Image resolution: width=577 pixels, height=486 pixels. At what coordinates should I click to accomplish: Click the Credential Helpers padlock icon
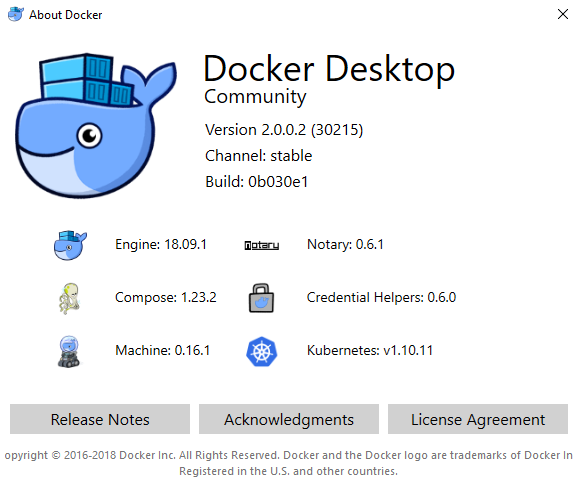click(x=261, y=298)
